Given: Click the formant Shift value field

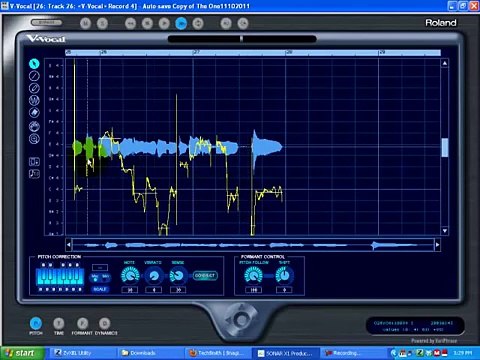Looking at the screenshot, I should (284, 290).
